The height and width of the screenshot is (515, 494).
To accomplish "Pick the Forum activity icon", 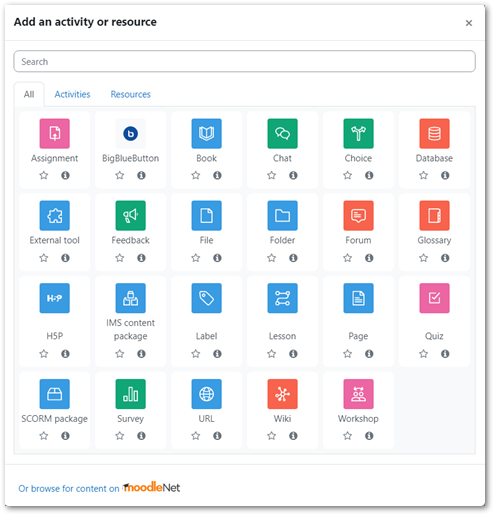I will [x=358, y=215].
